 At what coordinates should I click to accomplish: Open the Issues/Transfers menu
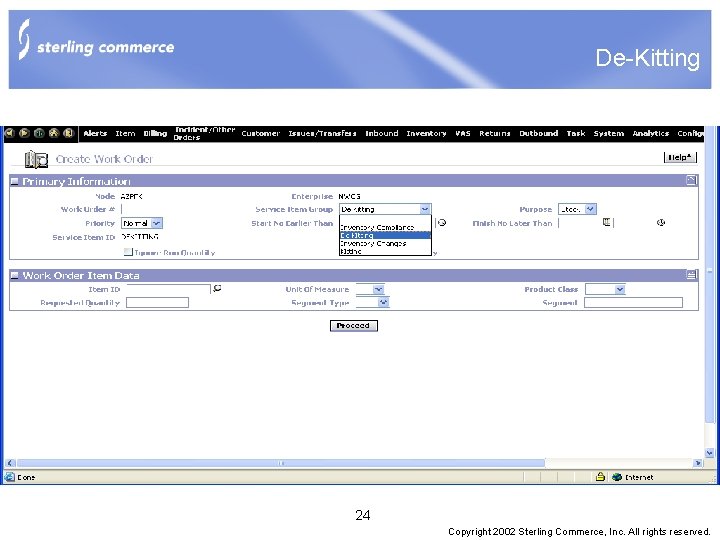pyautogui.click(x=322, y=133)
